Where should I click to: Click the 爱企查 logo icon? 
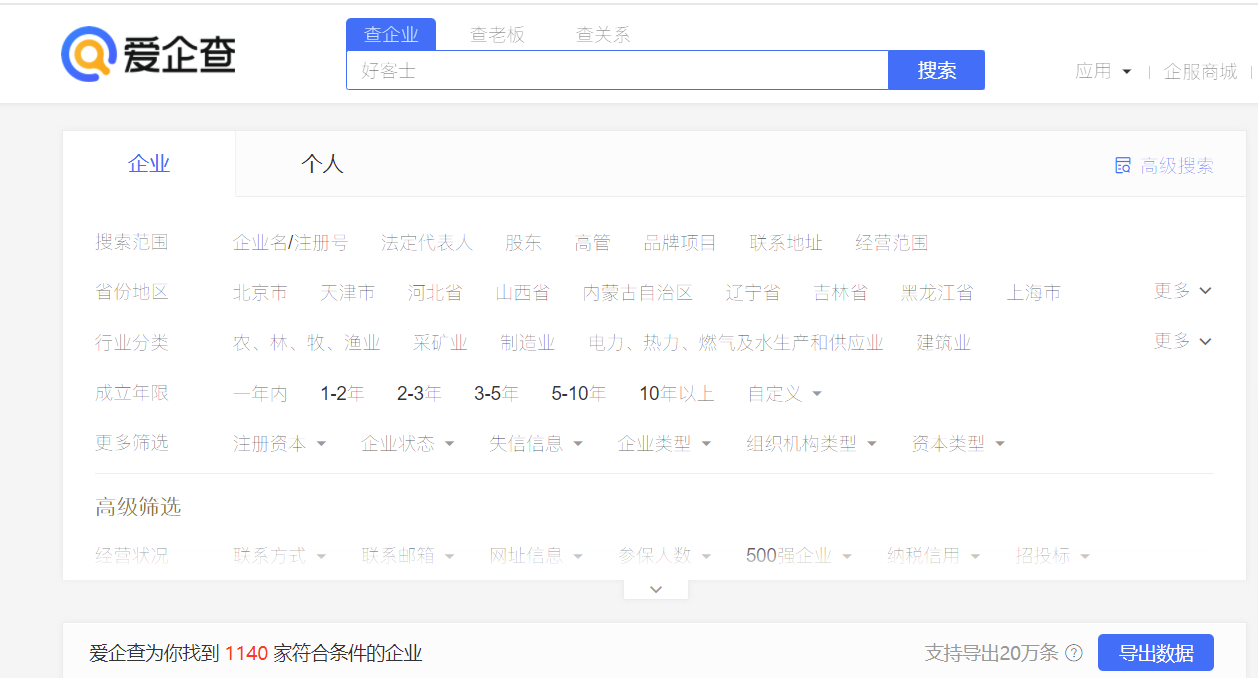point(88,54)
